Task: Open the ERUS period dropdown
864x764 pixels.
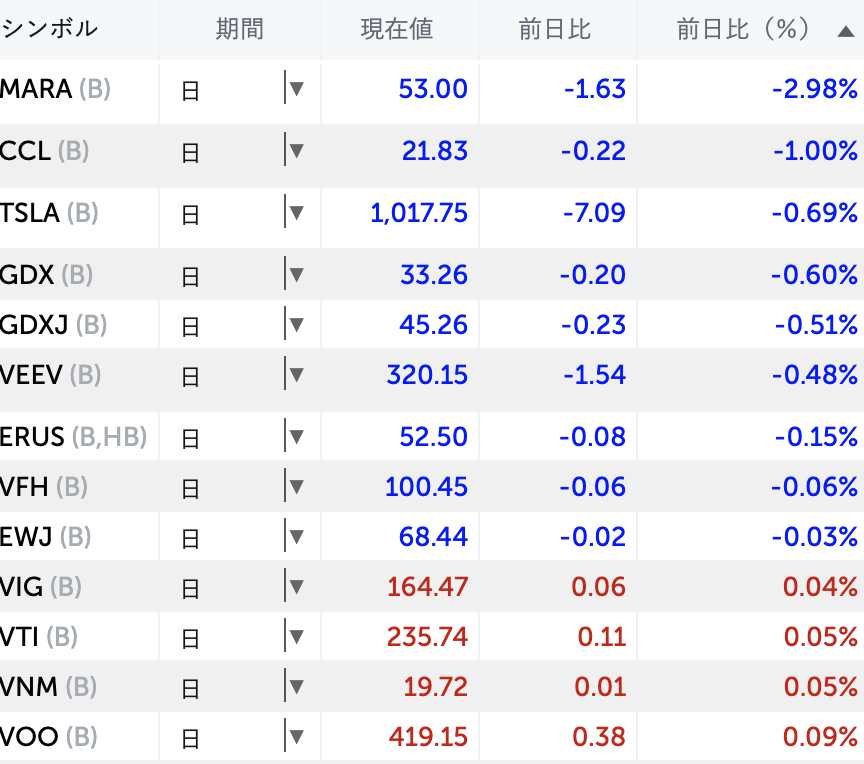Action: [x=296, y=436]
